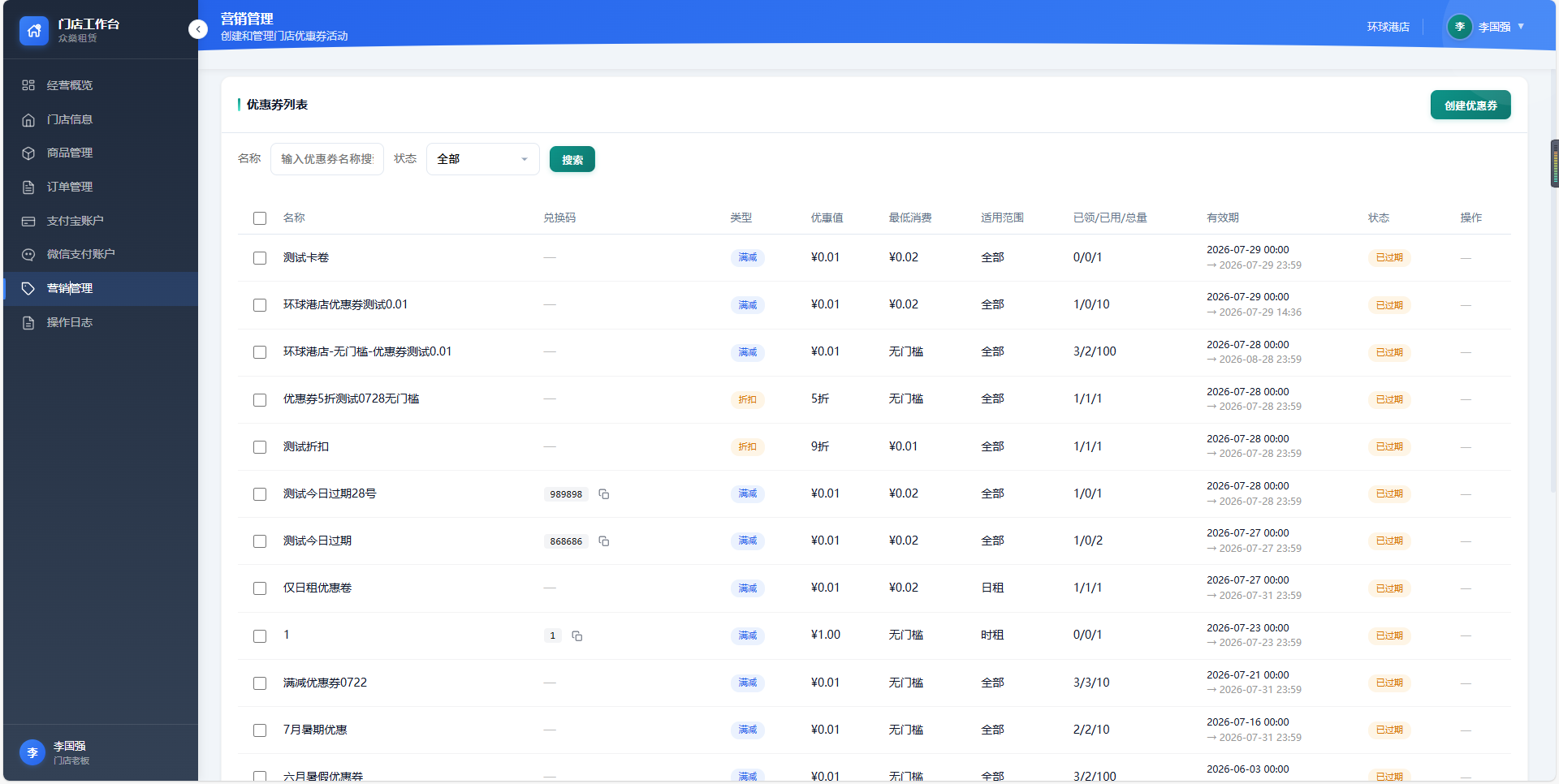The height and width of the screenshot is (784, 1559).
Task: Click the user avatar in top header
Action: click(1460, 27)
